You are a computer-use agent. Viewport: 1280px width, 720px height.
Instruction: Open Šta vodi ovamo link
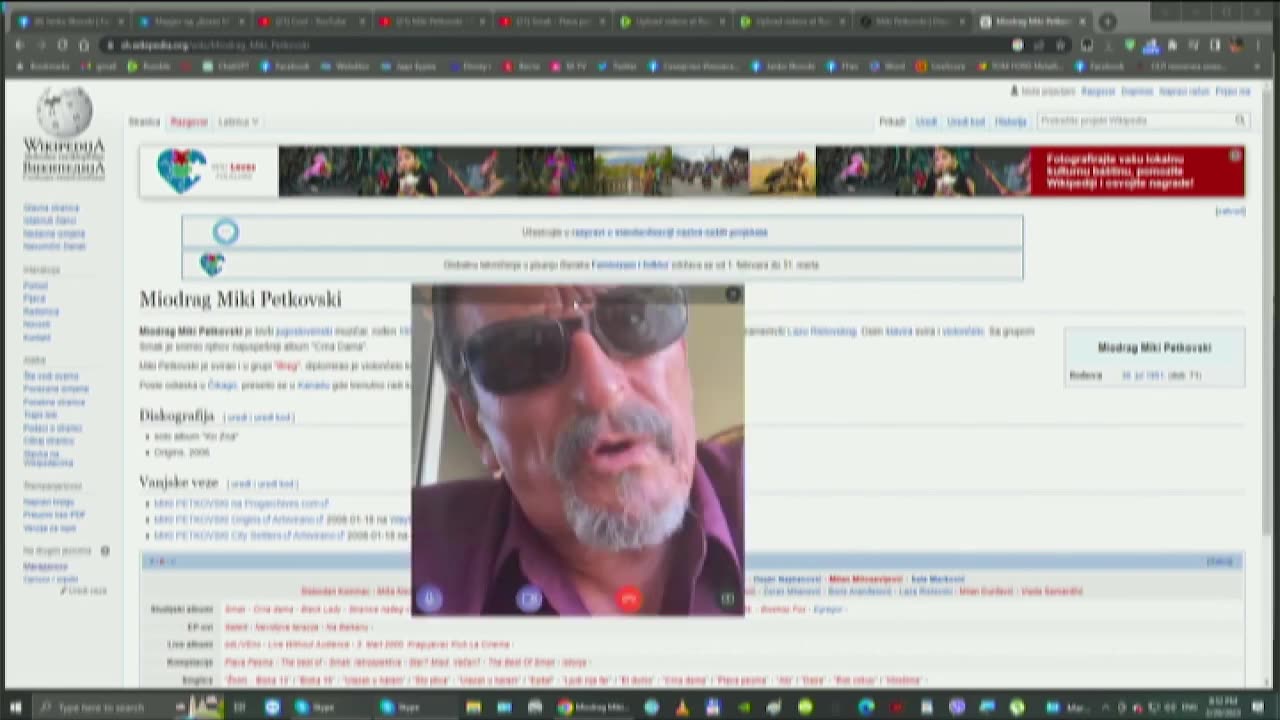click(50, 376)
